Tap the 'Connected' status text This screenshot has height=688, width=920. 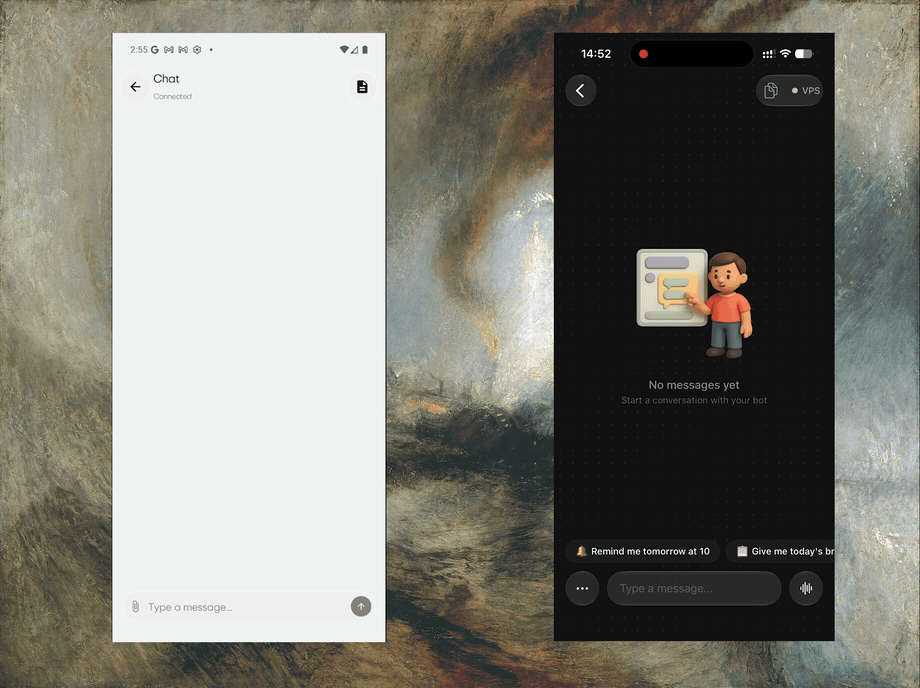pos(172,96)
